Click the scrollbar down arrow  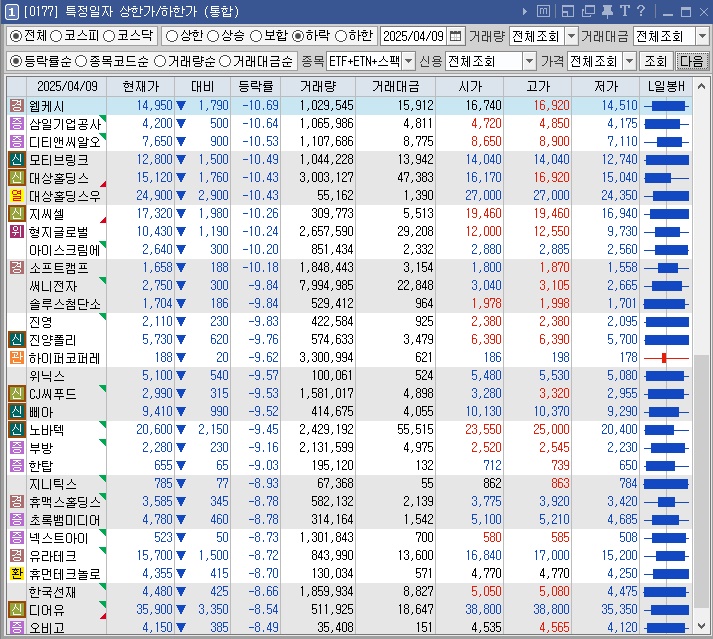point(702,626)
